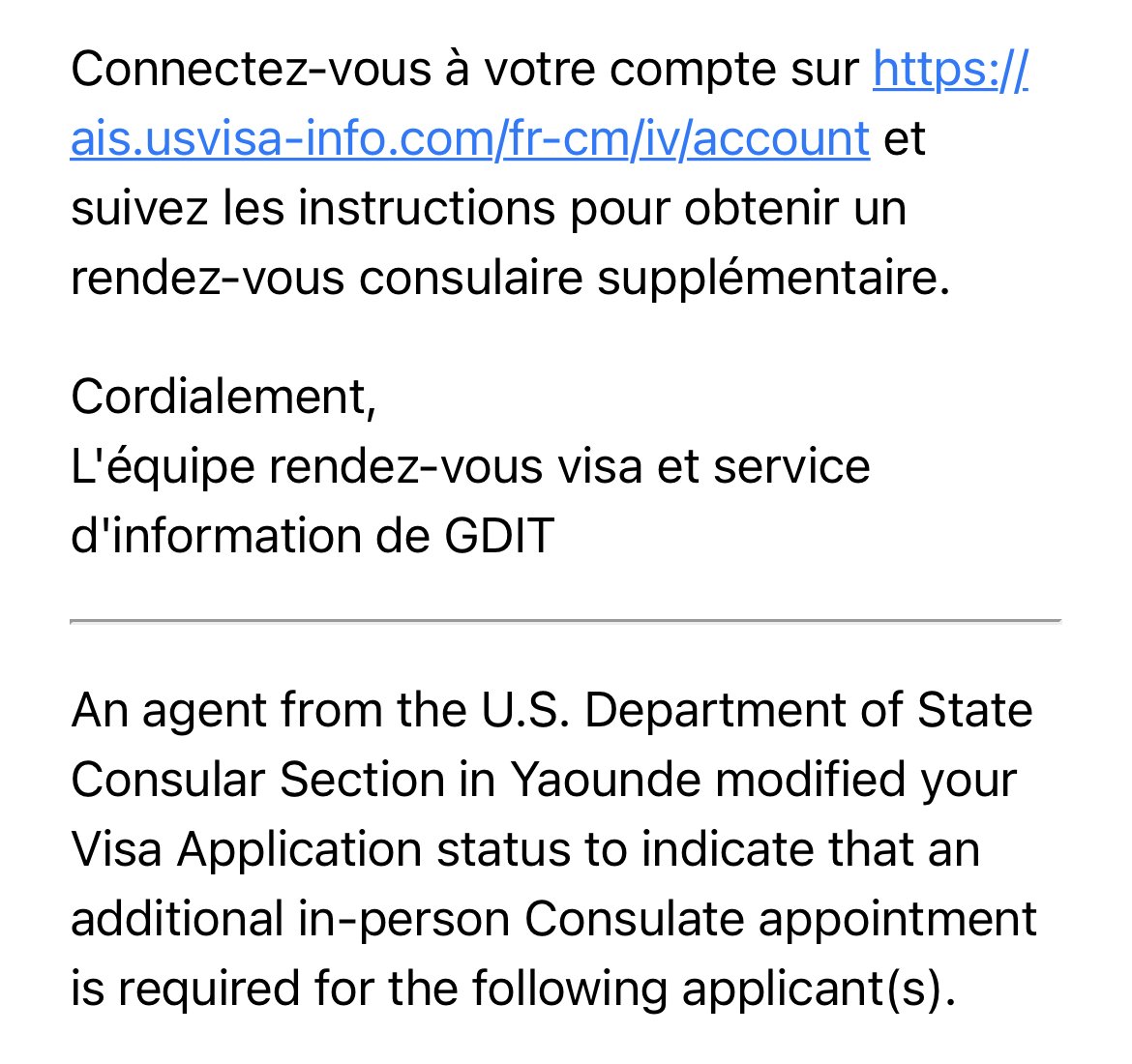Click the words "is required for the"
1132x1064 pixels.
point(264,988)
